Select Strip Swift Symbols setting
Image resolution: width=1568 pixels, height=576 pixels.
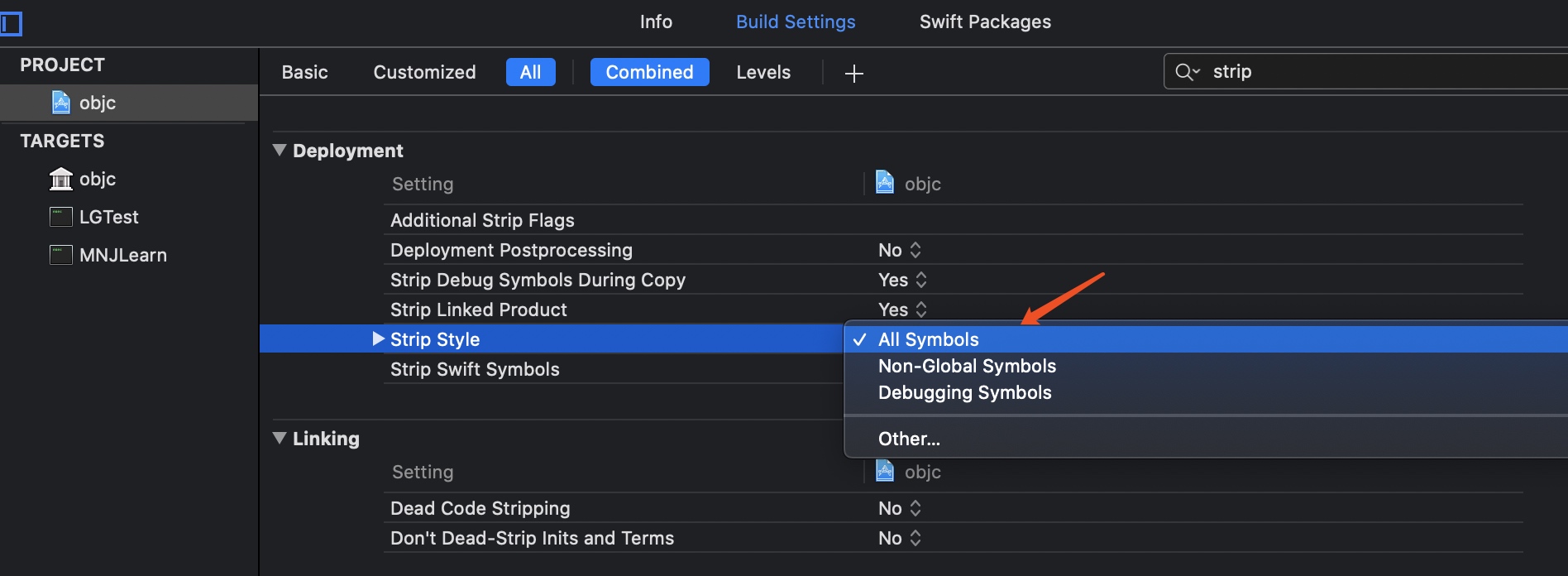pos(475,369)
